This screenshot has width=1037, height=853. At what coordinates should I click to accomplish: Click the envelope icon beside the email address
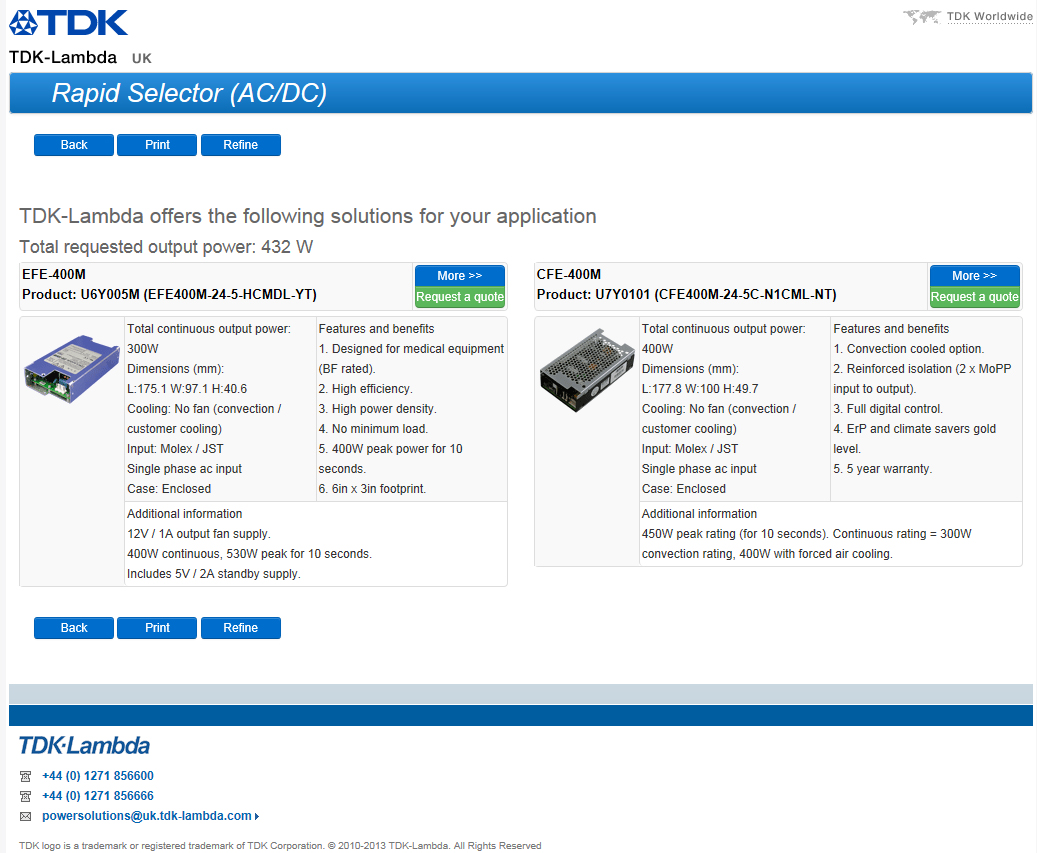click(25, 817)
